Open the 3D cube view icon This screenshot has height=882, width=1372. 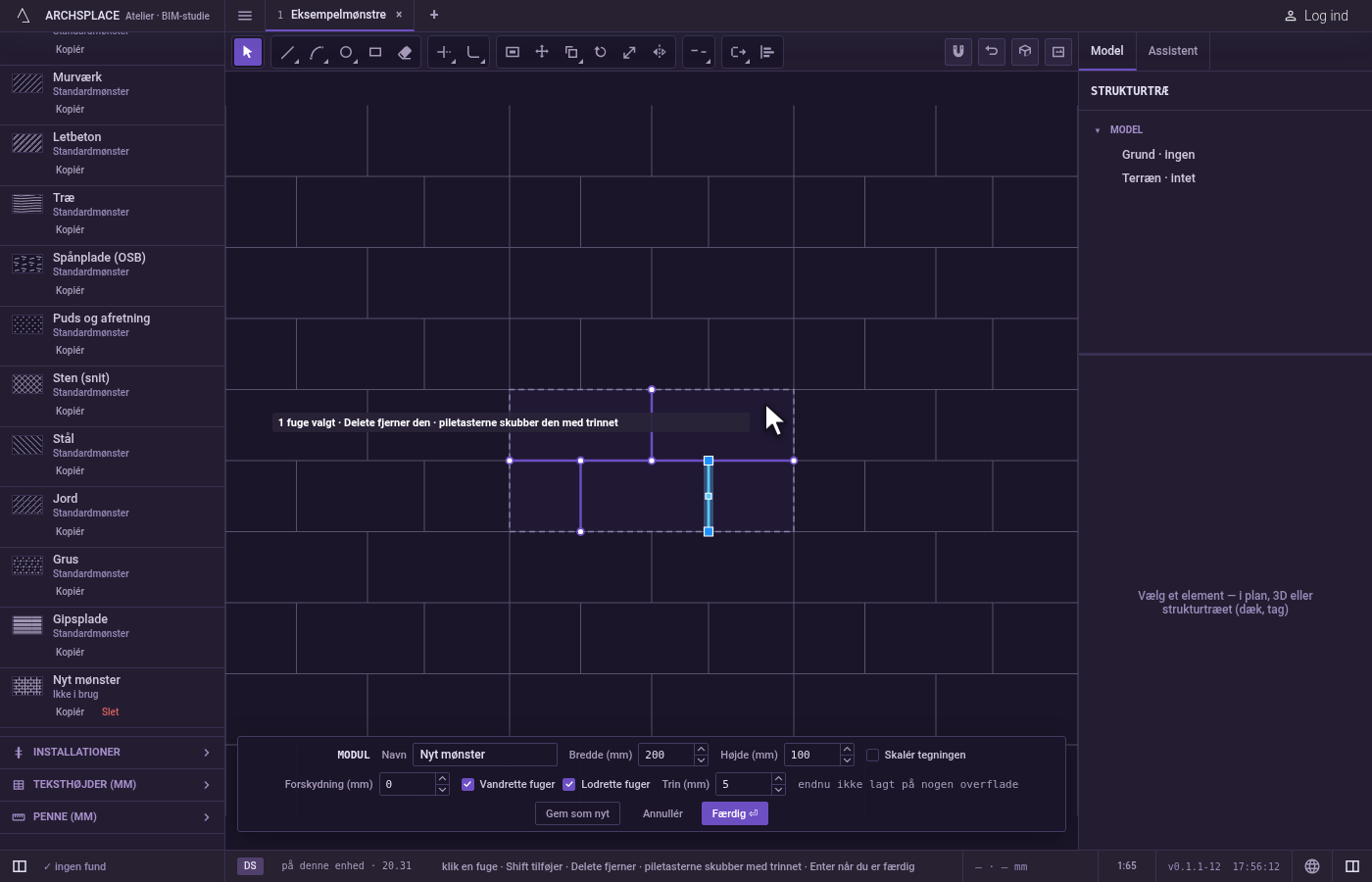1025,52
